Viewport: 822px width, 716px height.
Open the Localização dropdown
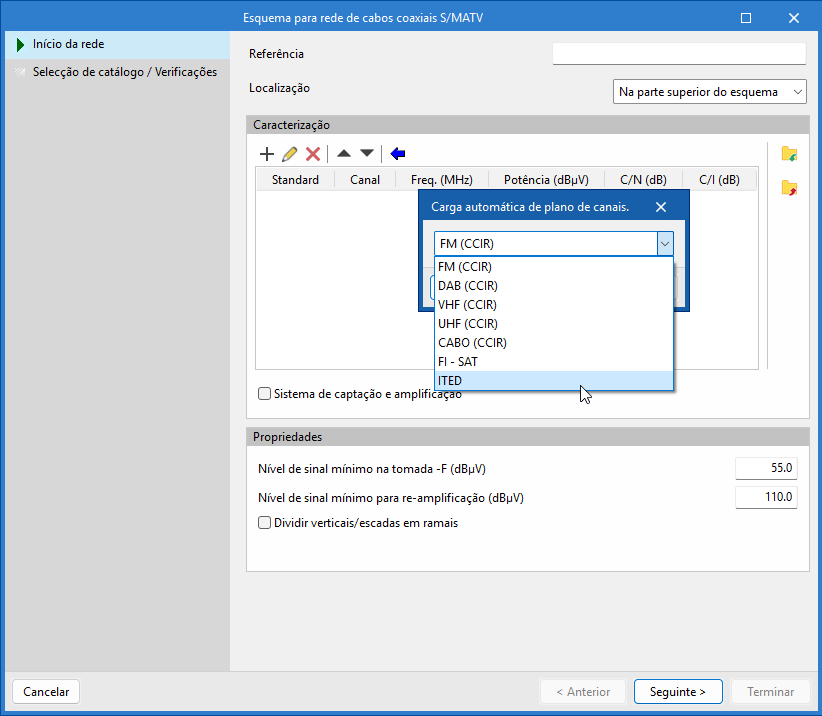click(x=709, y=92)
